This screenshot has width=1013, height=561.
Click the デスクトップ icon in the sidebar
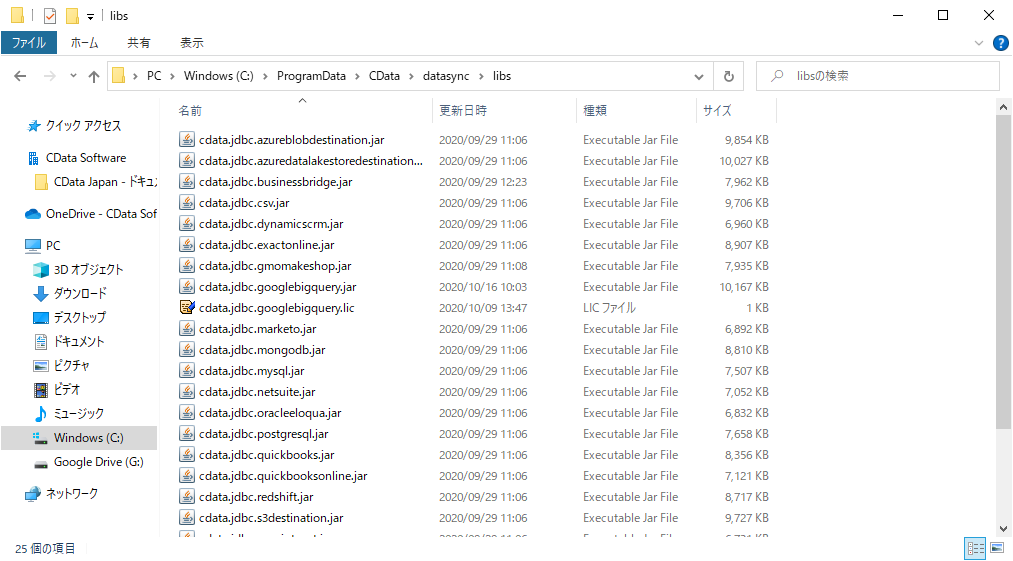(x=41, y=317)
